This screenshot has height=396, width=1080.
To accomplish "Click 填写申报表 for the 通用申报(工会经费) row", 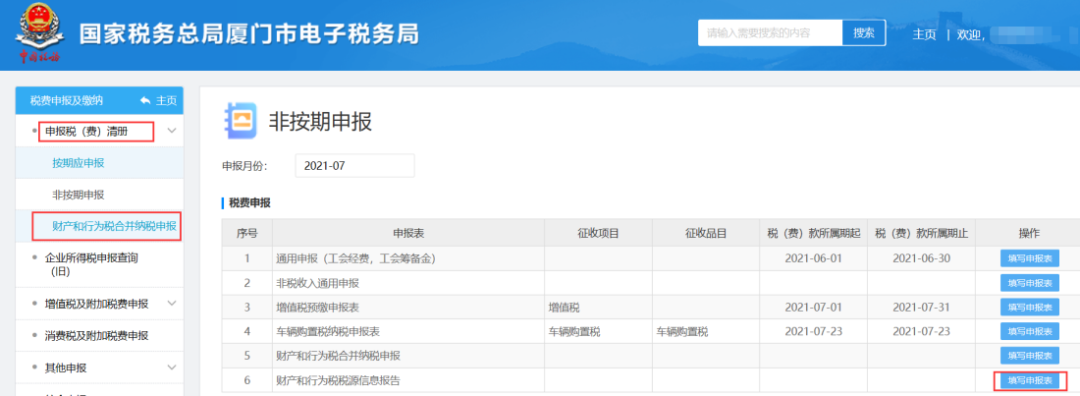I will 1030,258.
